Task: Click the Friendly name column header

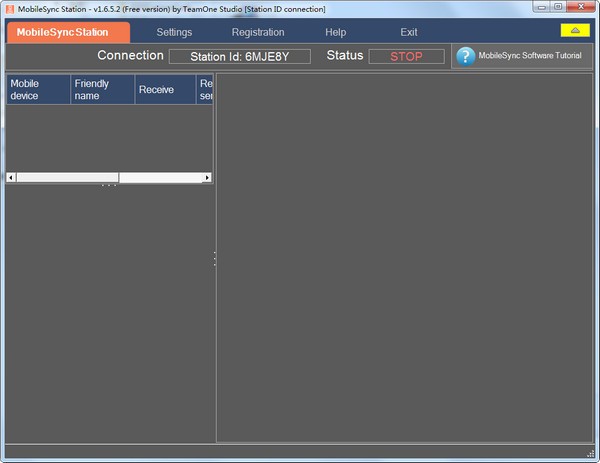Action: [103, 89]
